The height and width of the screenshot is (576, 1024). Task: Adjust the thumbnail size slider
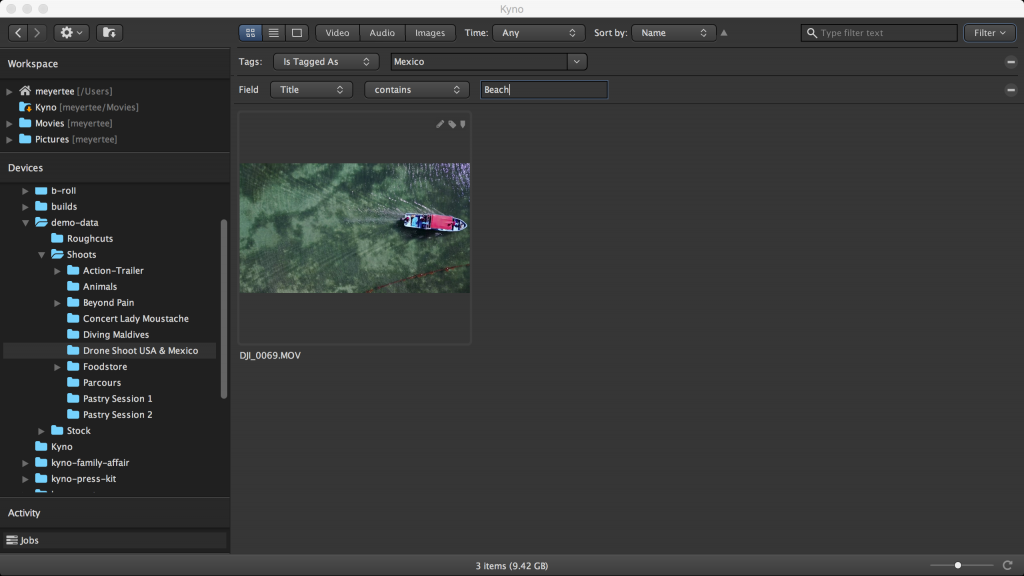click(957, 564)
